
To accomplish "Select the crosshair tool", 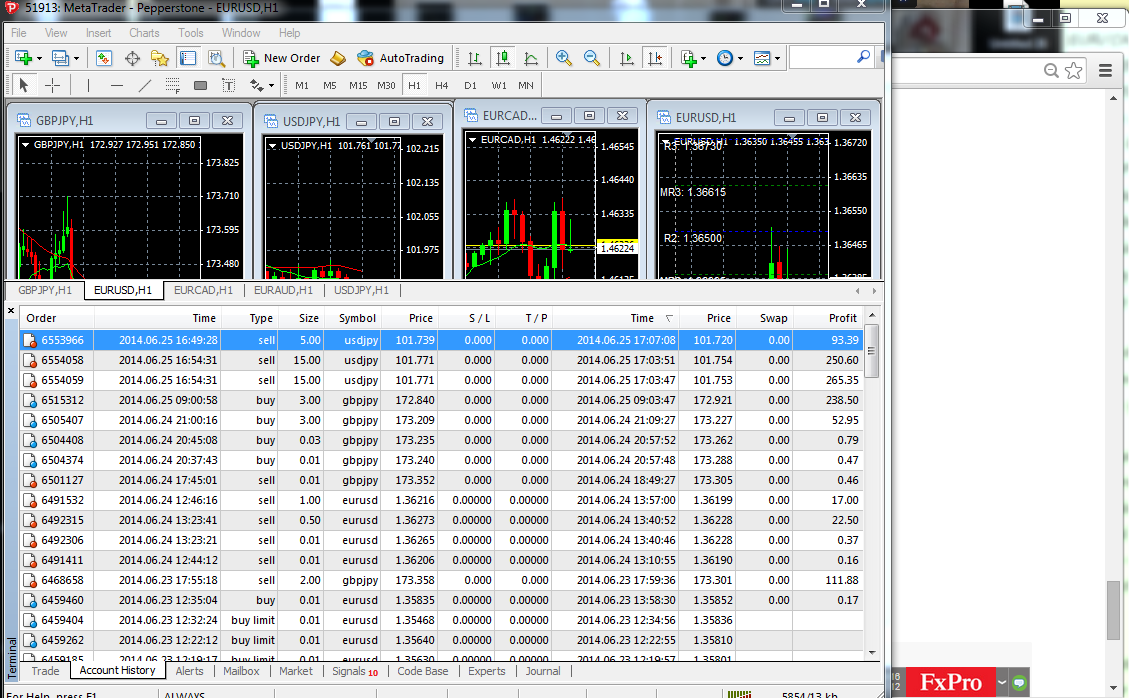I will point(53,86).
